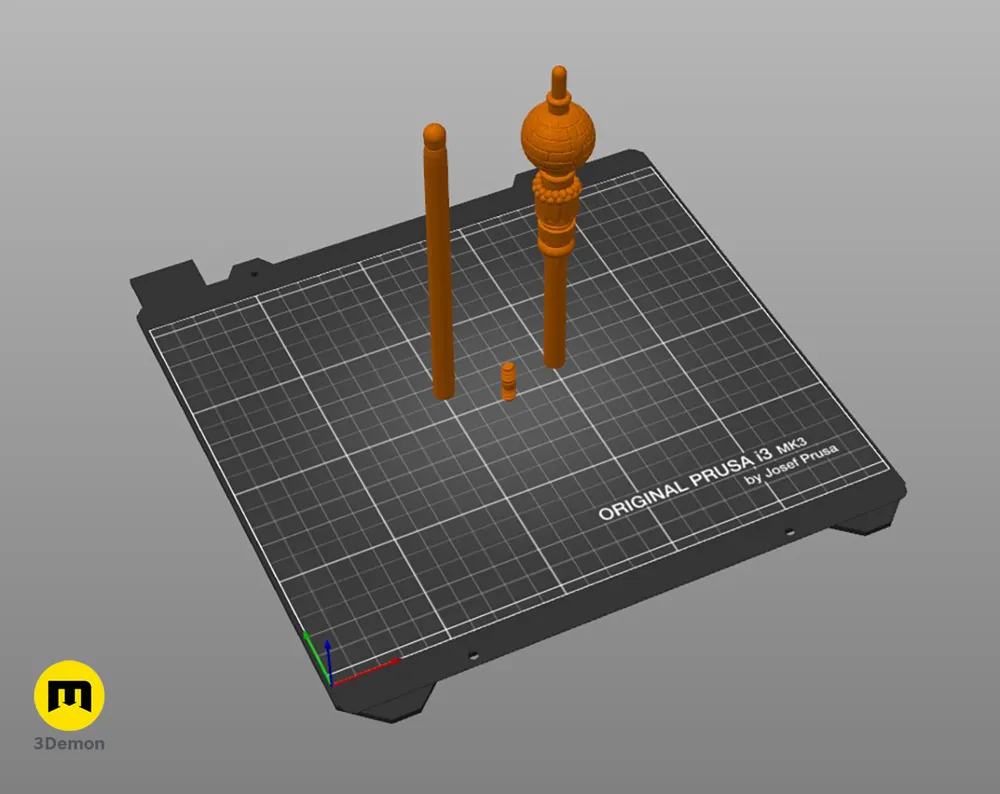
Task: Click the green Y axis arrow
Action: [316, 656]
